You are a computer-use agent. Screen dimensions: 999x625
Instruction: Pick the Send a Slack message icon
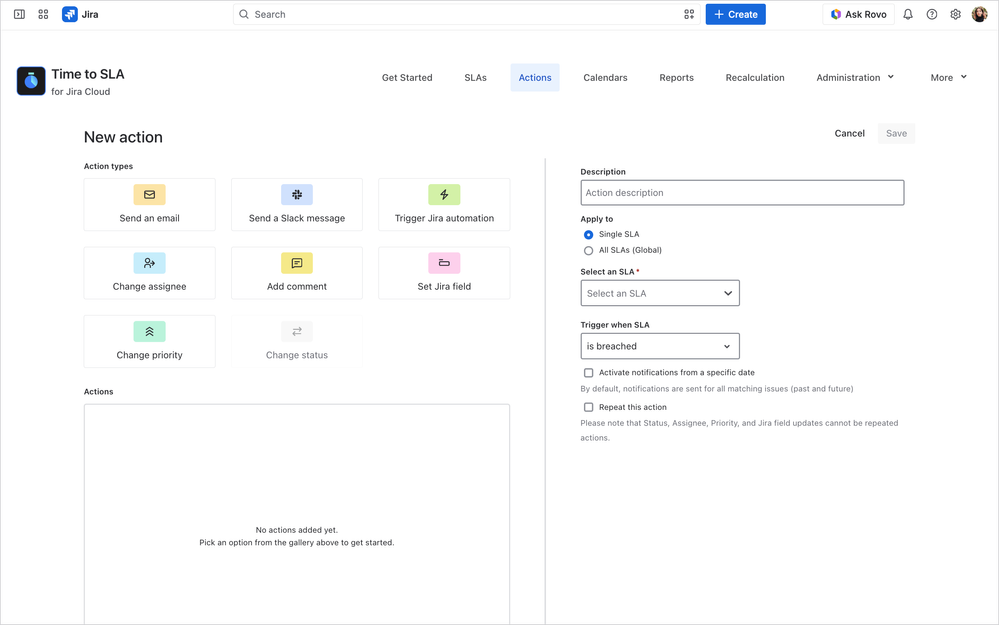pyautogui.click(x=297, y=195)
